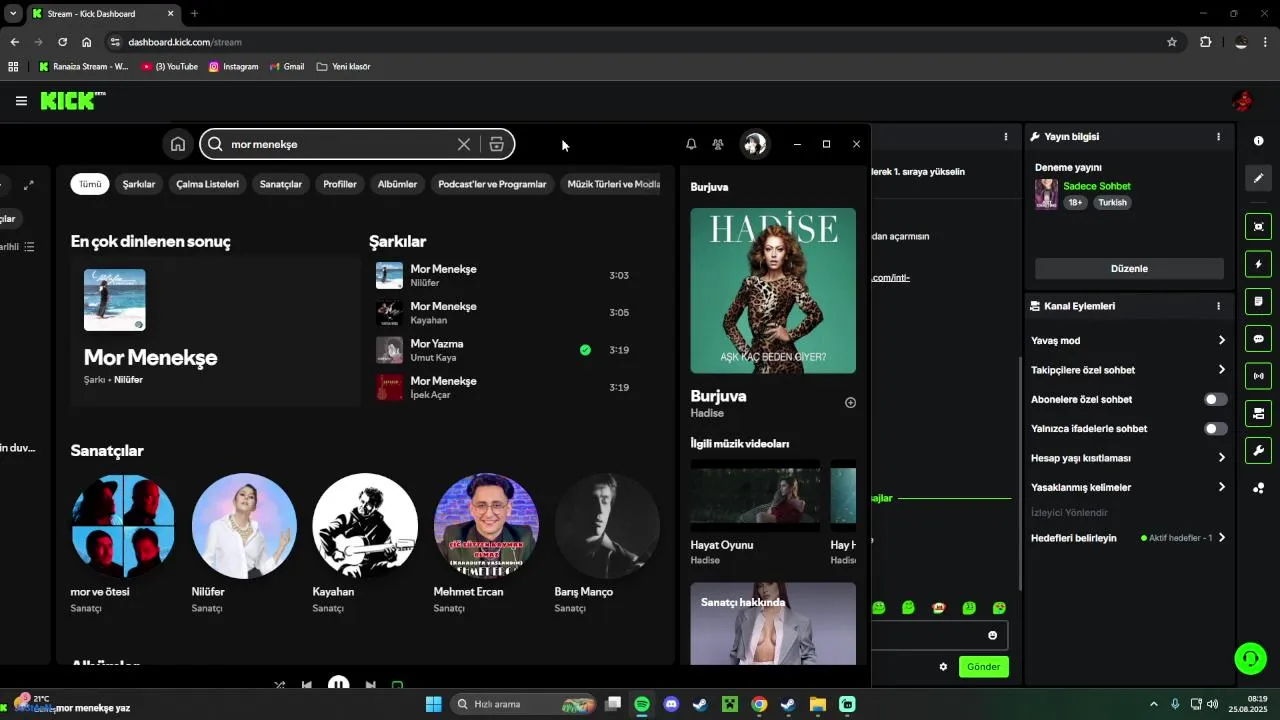The width and height of the screenshot is (1280, 720).
Task: Open the Spotify profile avatar menu
Action: (x=755, y=144)
